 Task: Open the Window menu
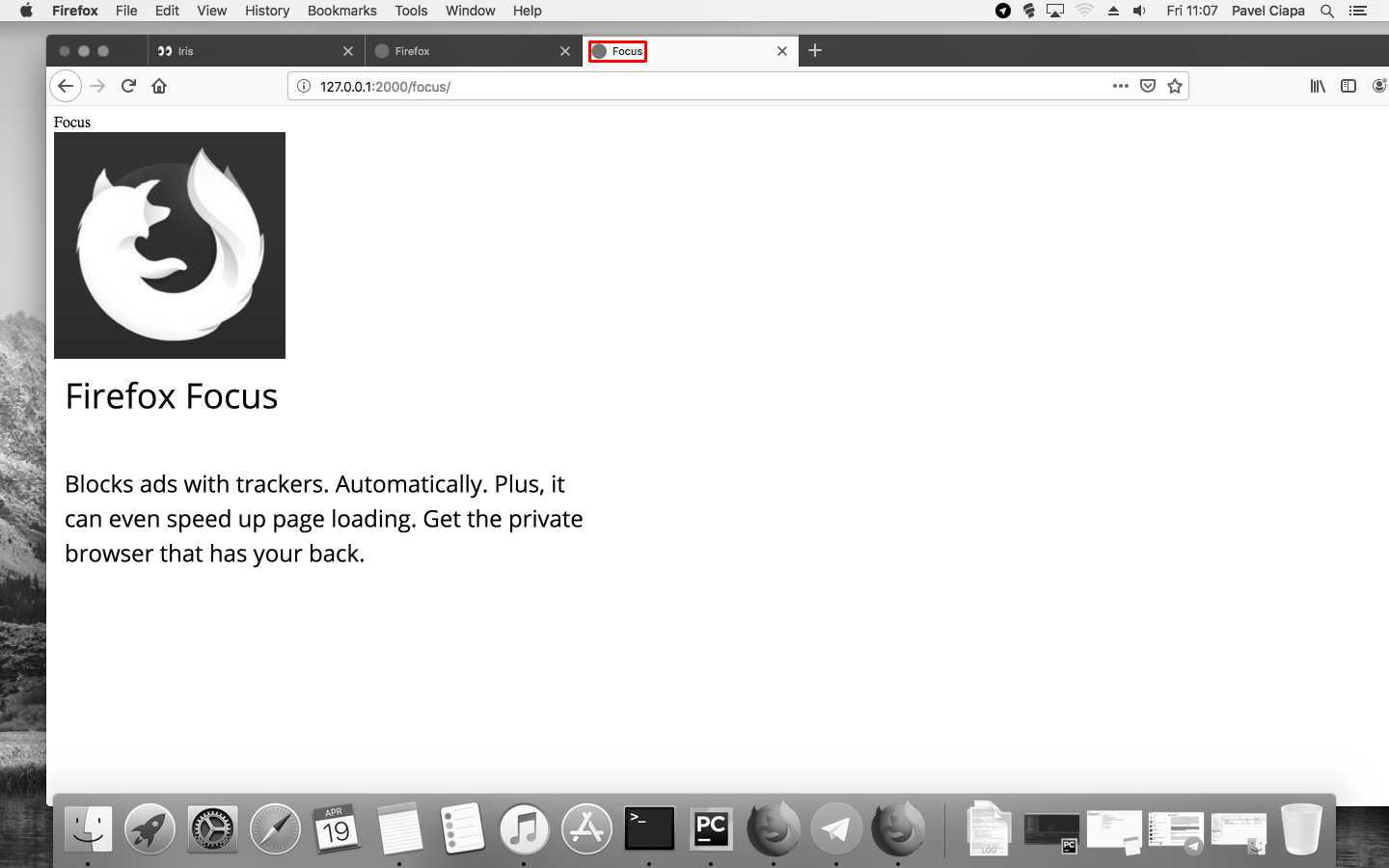tap(470, 11)
